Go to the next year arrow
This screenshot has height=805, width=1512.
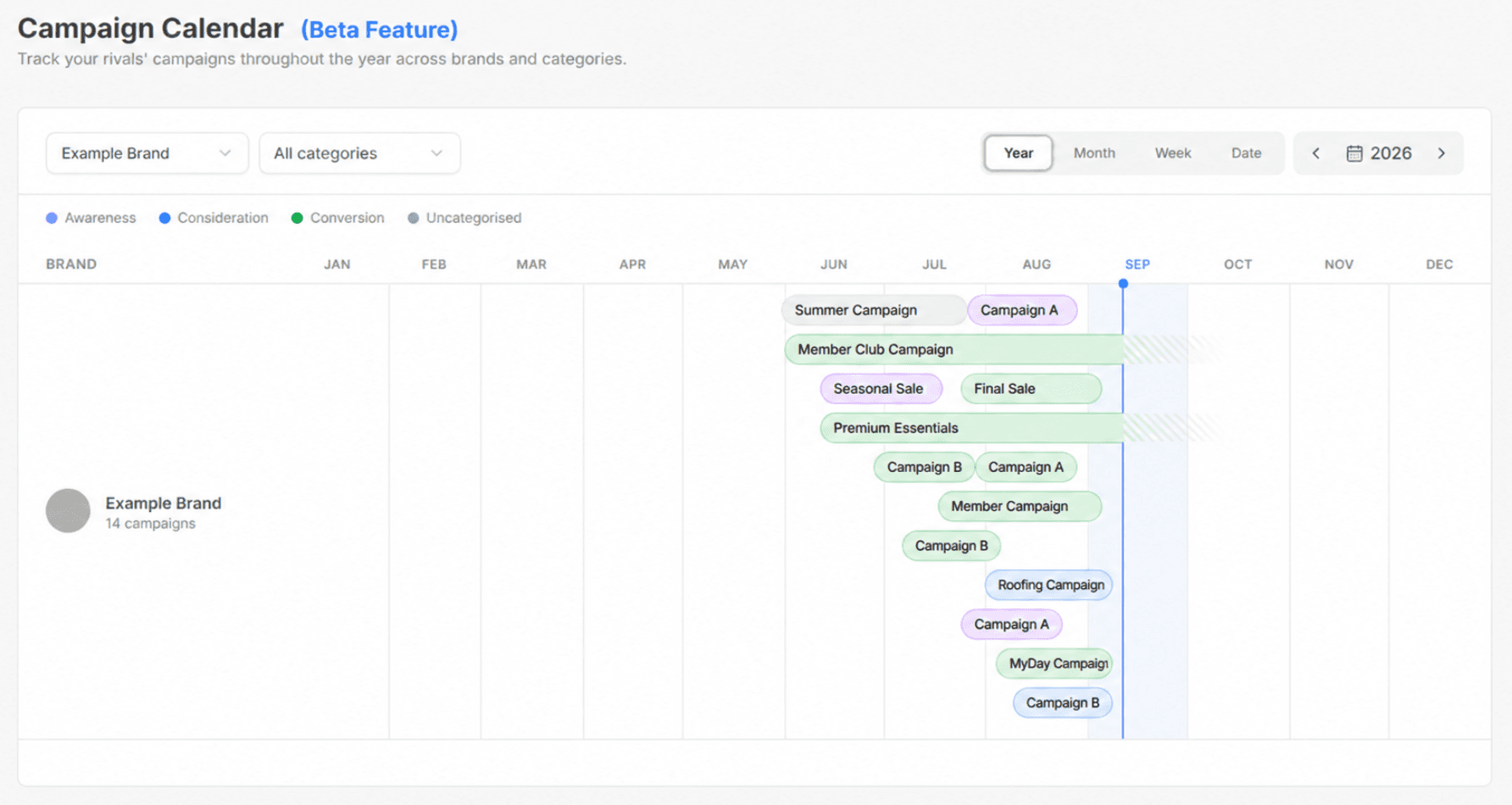(x=1441, y=153)
